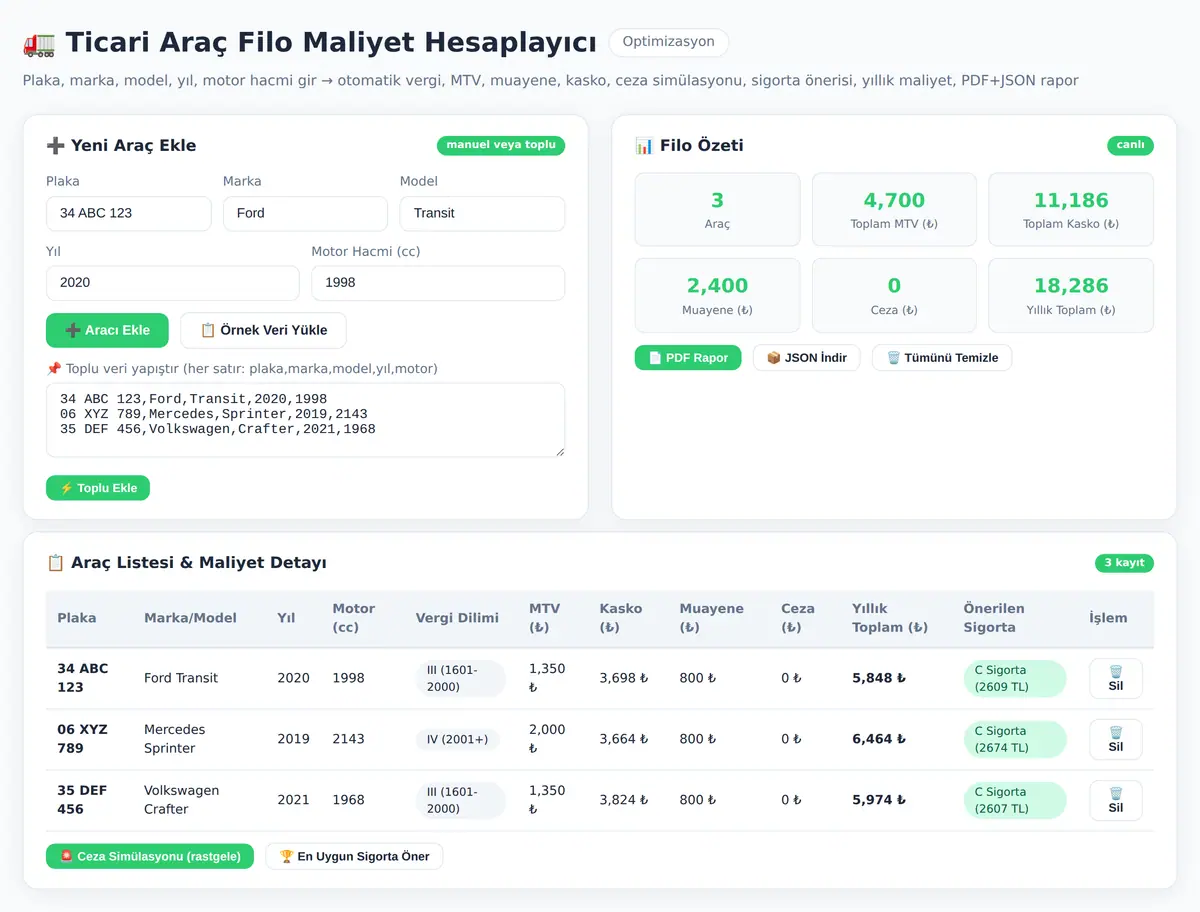
Task: Click the Toplu Ekle button
Action: [x=98, y=488]
